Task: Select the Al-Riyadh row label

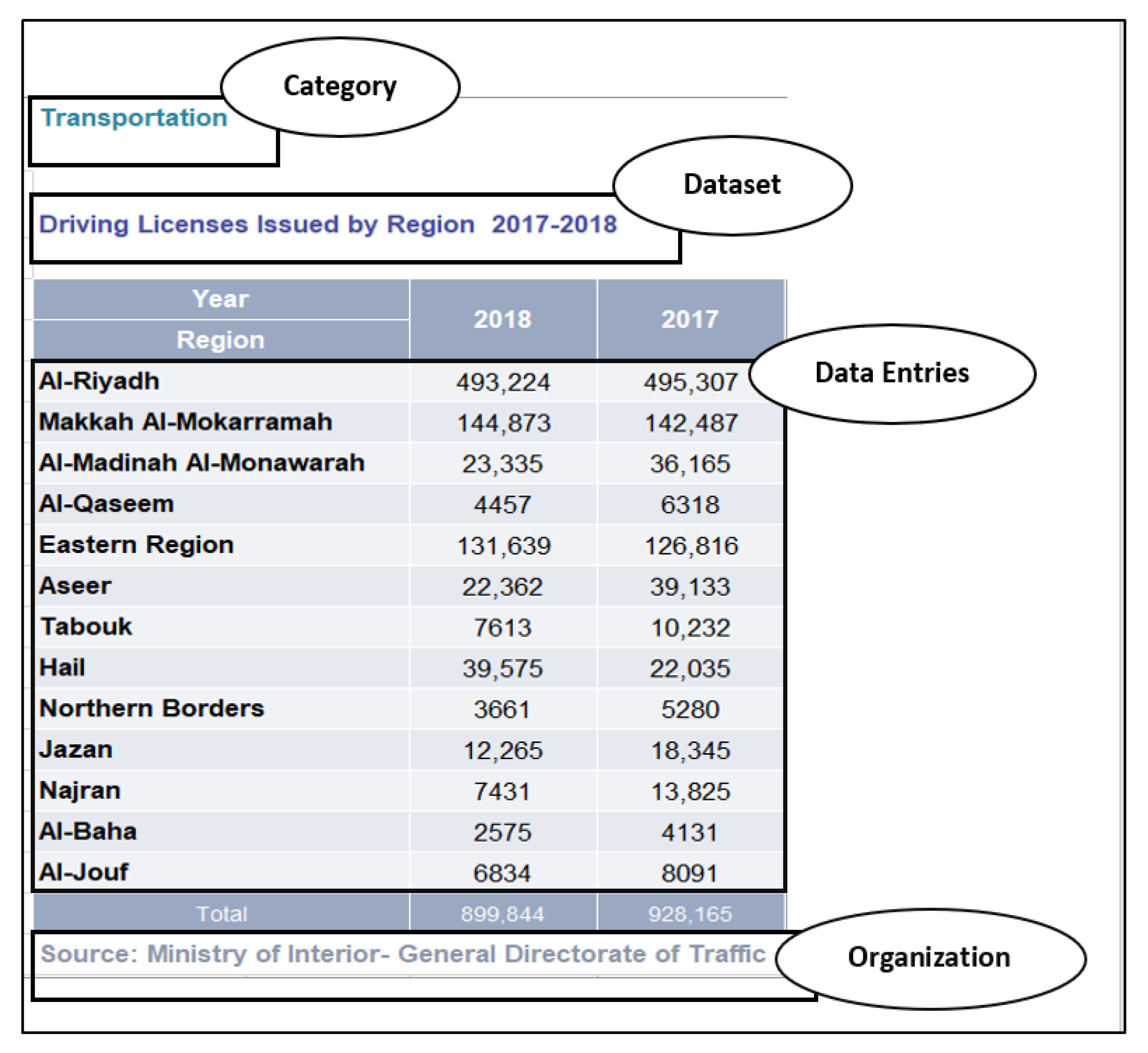Action: point(99,381)
